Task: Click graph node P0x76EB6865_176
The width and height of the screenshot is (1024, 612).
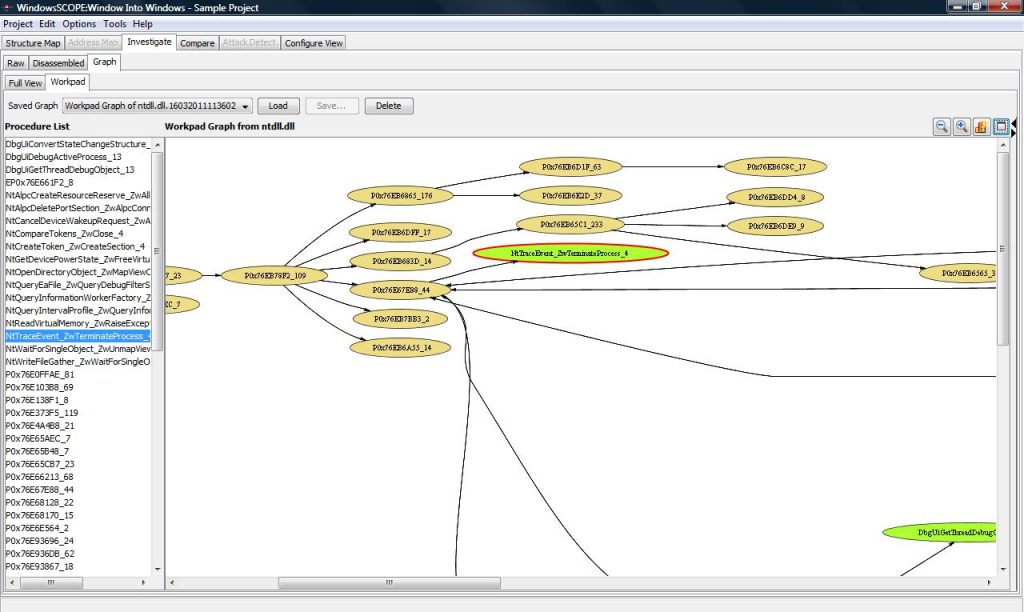Action: [400, 195]
